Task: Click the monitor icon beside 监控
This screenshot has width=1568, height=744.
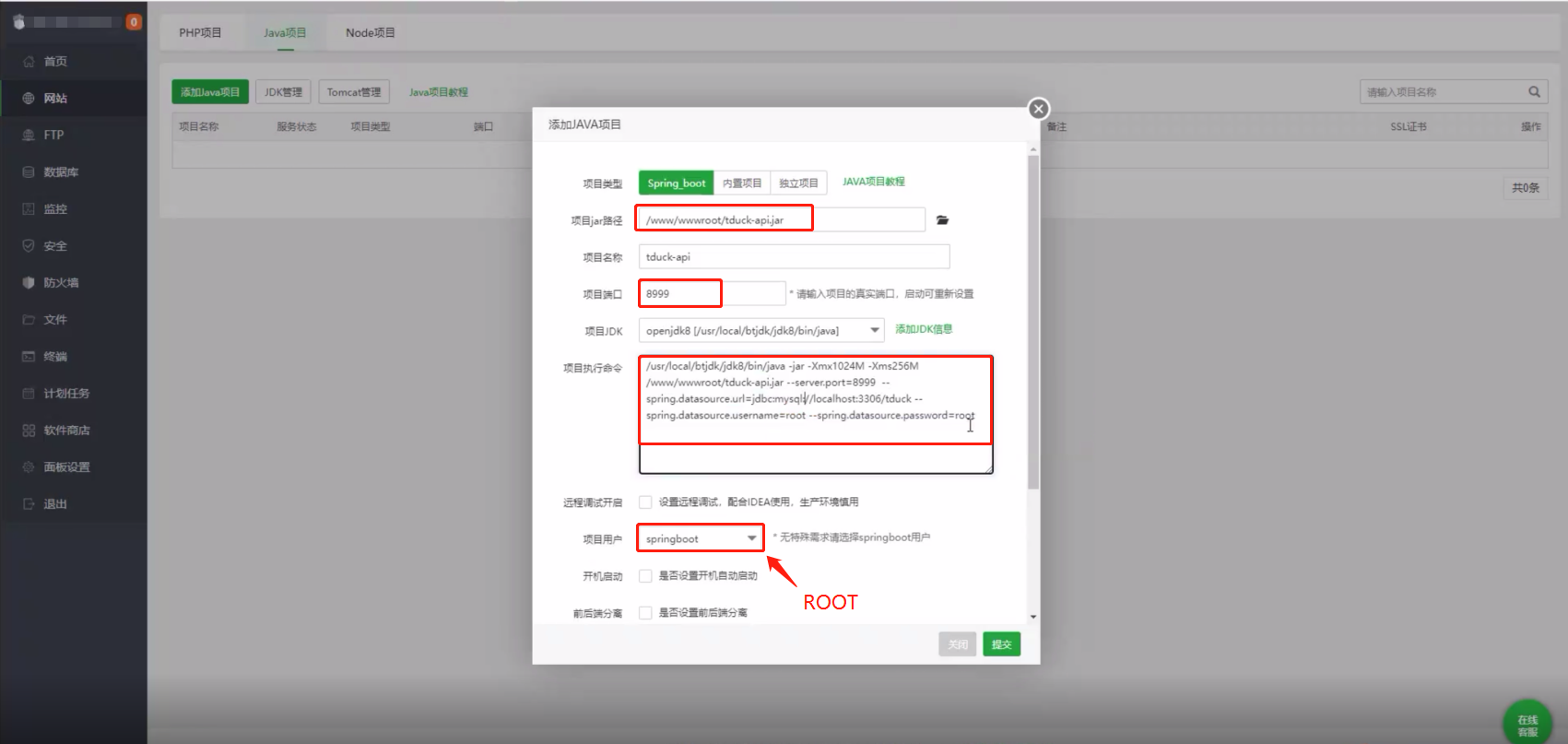Action: (29, 209)
